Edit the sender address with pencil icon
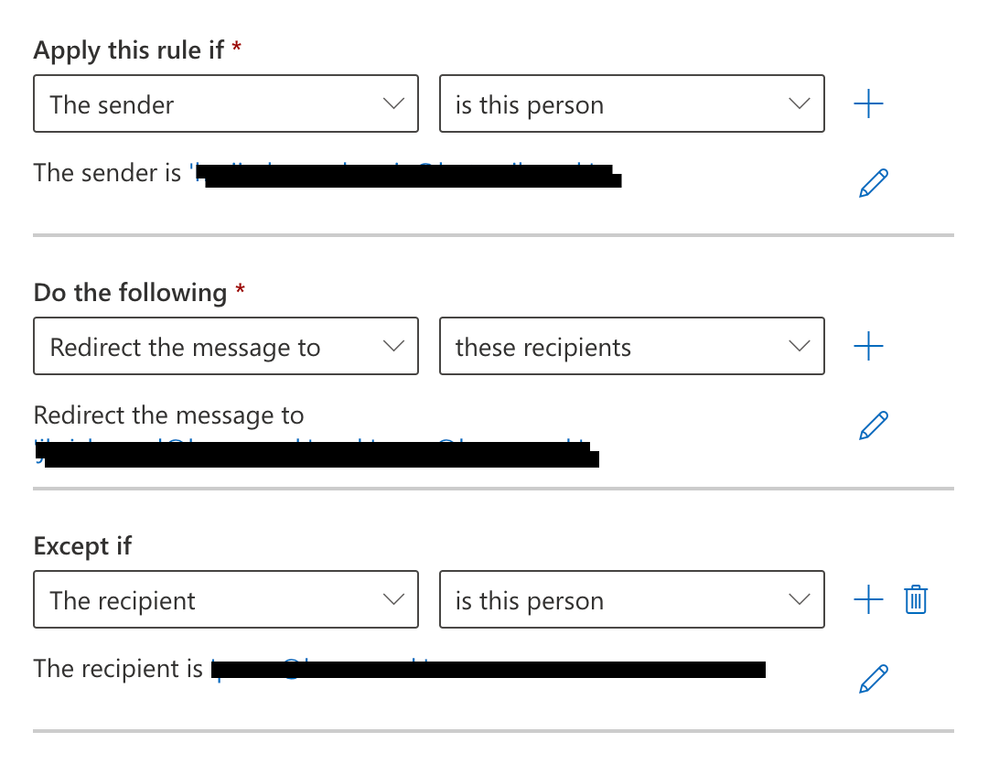Screen dimensions: 999x765 tap(873, 183)
